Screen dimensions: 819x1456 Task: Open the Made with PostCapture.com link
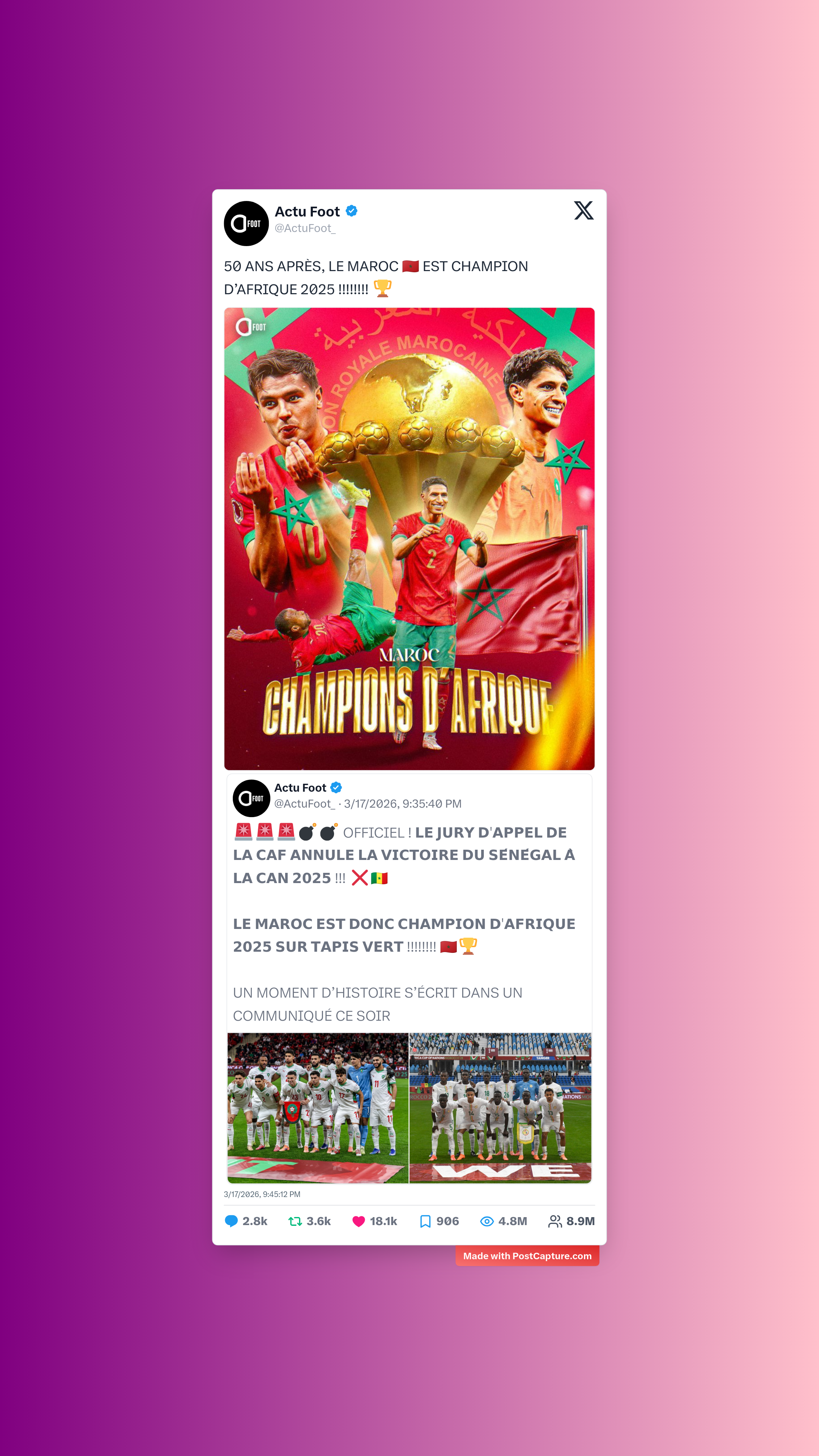coord(527,1256)
